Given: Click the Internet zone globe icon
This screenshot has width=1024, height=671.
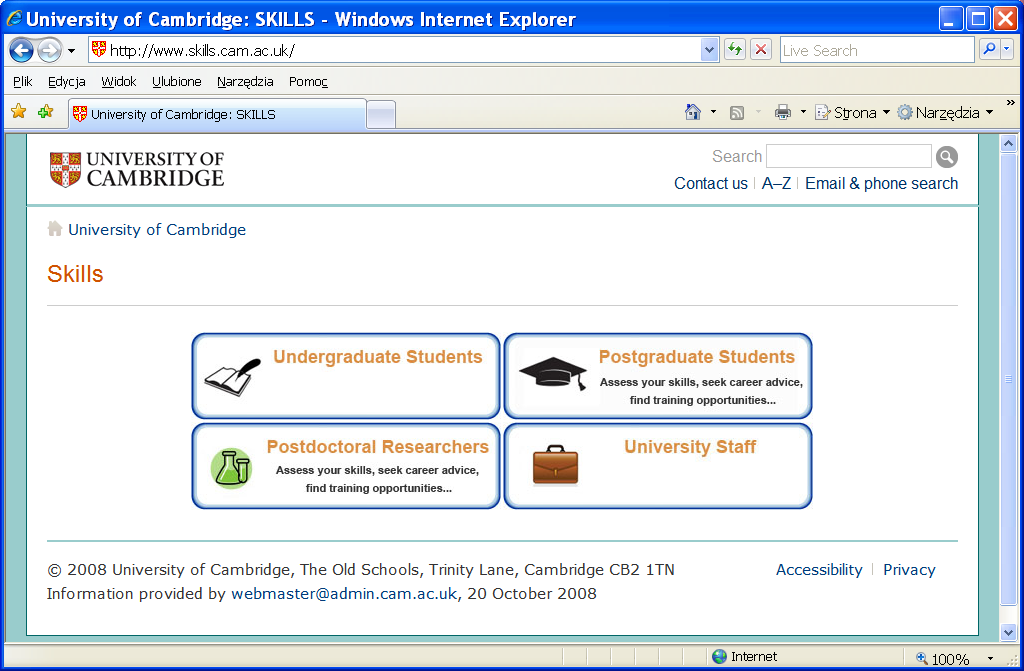Looking at the screenshot, I should pyautogui.click(x=720, y=657).
